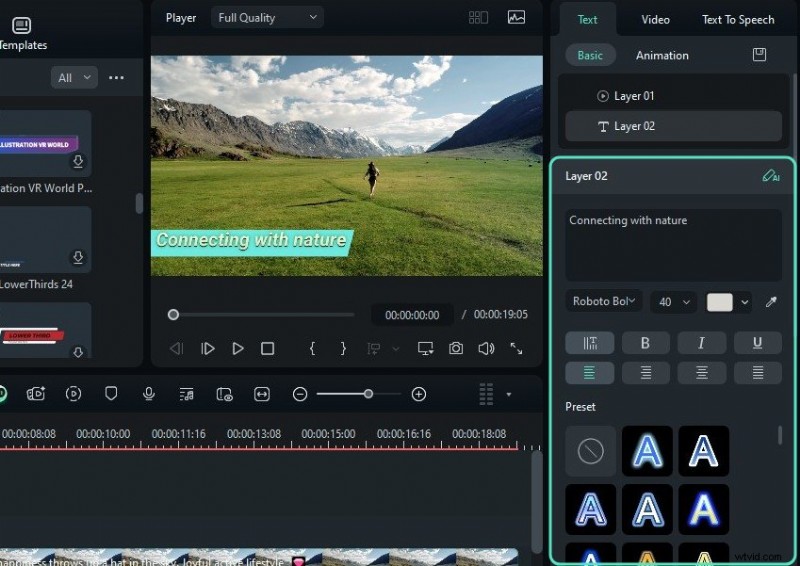This screenshot has height=566, width=800.
Task: Zoom in the timeline with plus icon
Action: (419, 394)
